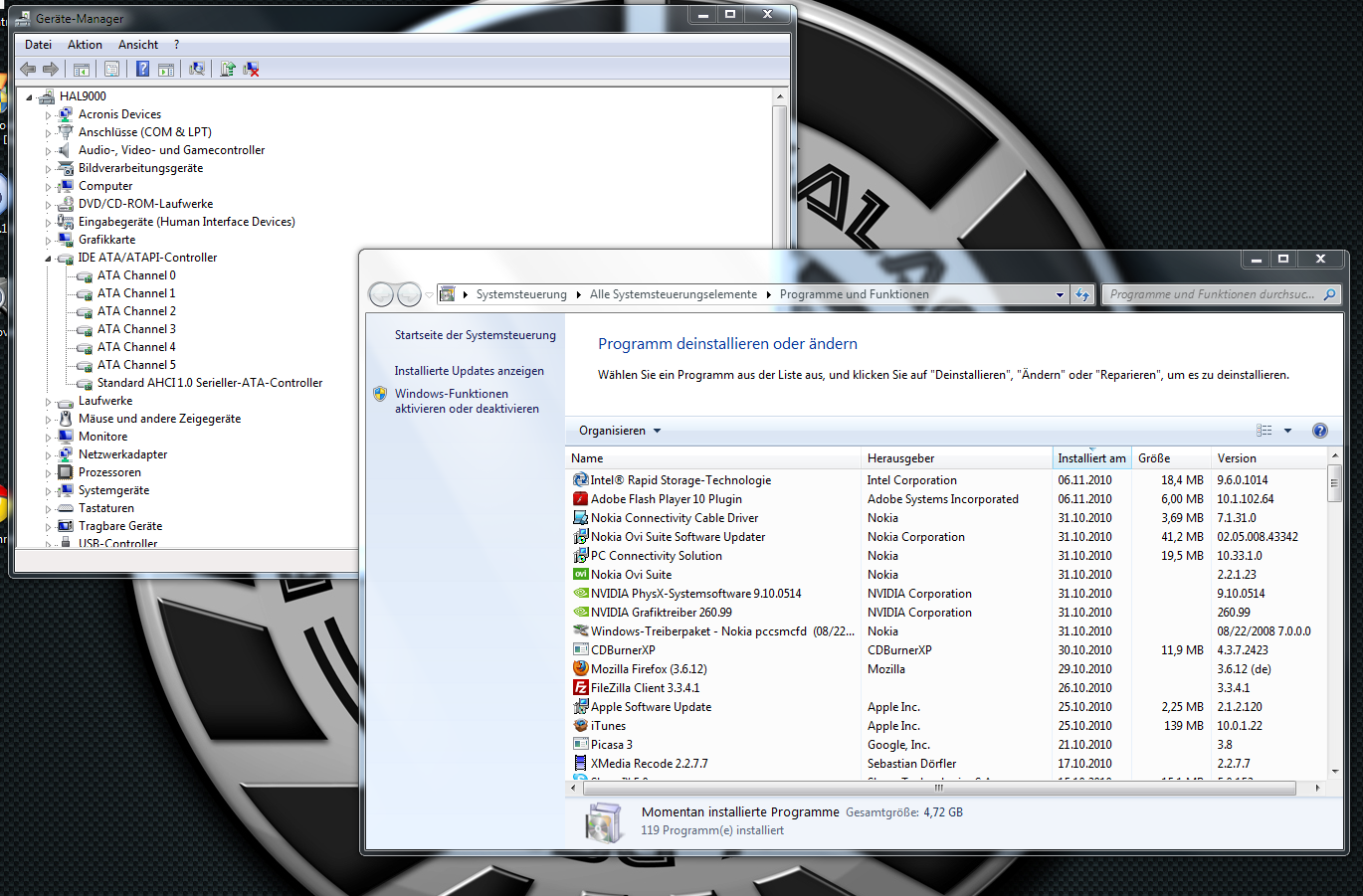Open the Datei menu
Image resolution: width=1363 pixels, height=896 pixels.
pos(38,45)
